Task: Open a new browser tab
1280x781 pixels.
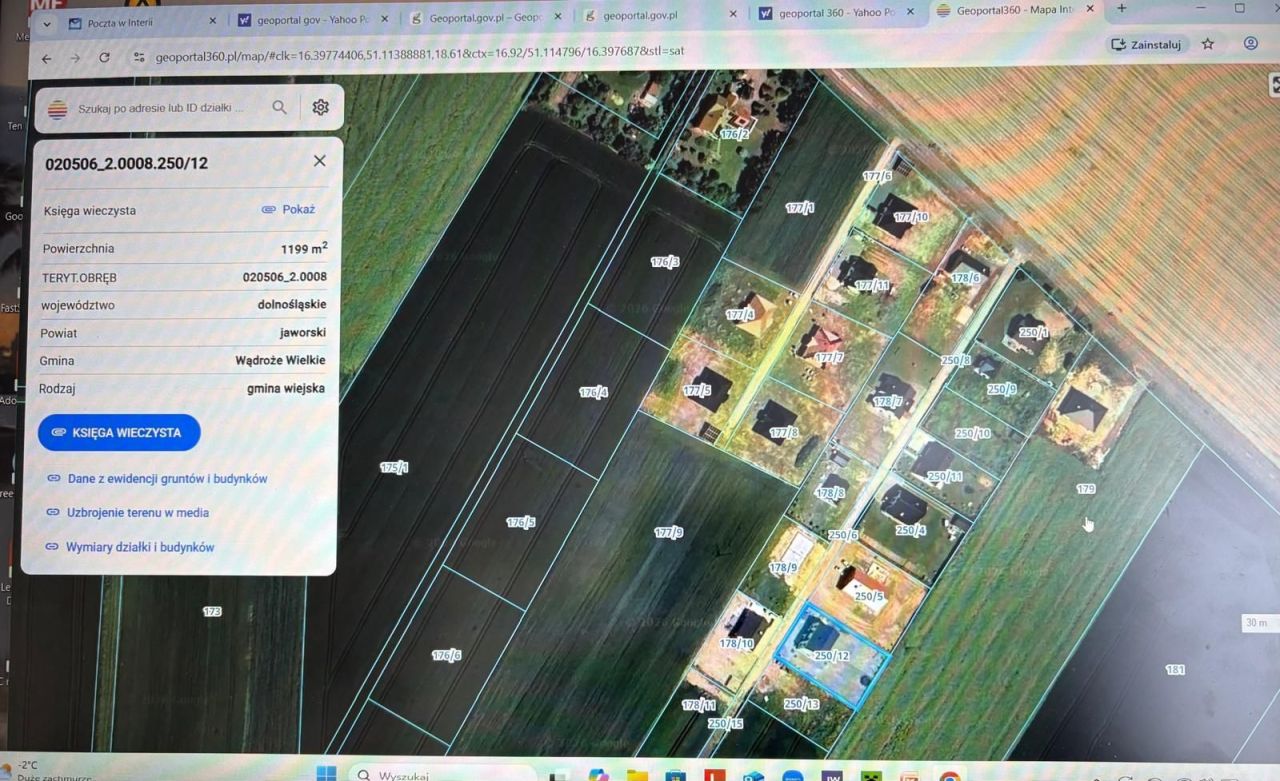Action: tap(1121, 8)
